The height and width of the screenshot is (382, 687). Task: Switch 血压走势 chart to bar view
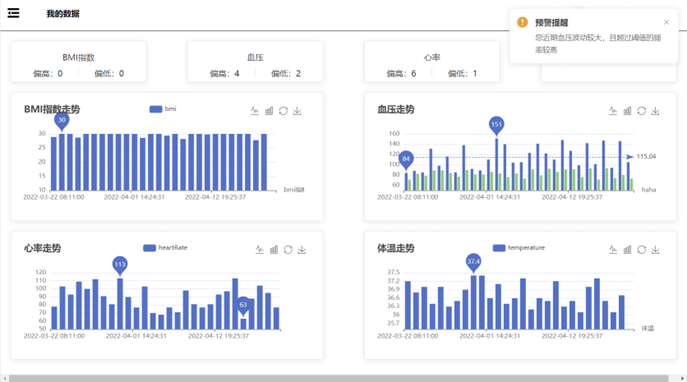click(x=627, y=111)
